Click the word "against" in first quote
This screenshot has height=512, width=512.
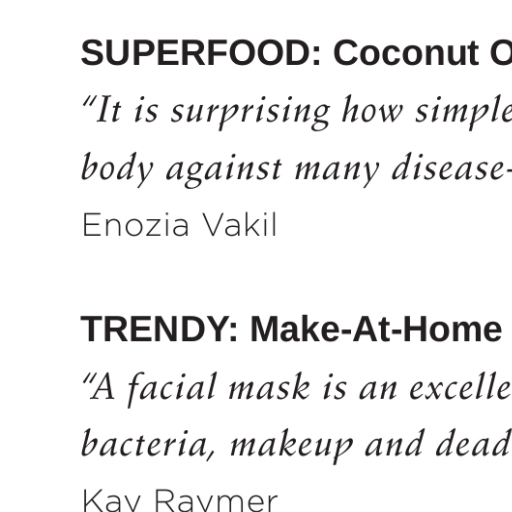tap(224, 170)
